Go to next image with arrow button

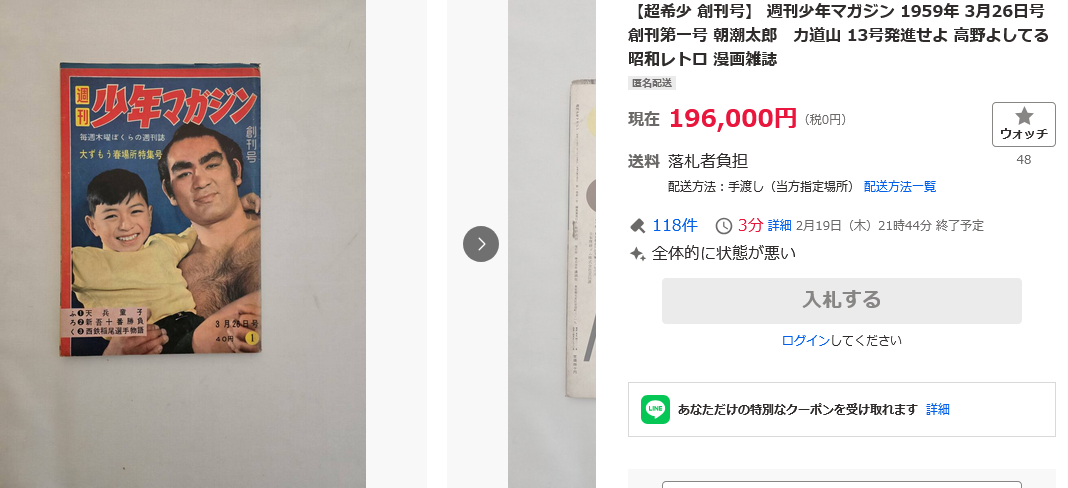tap(481, 244)
